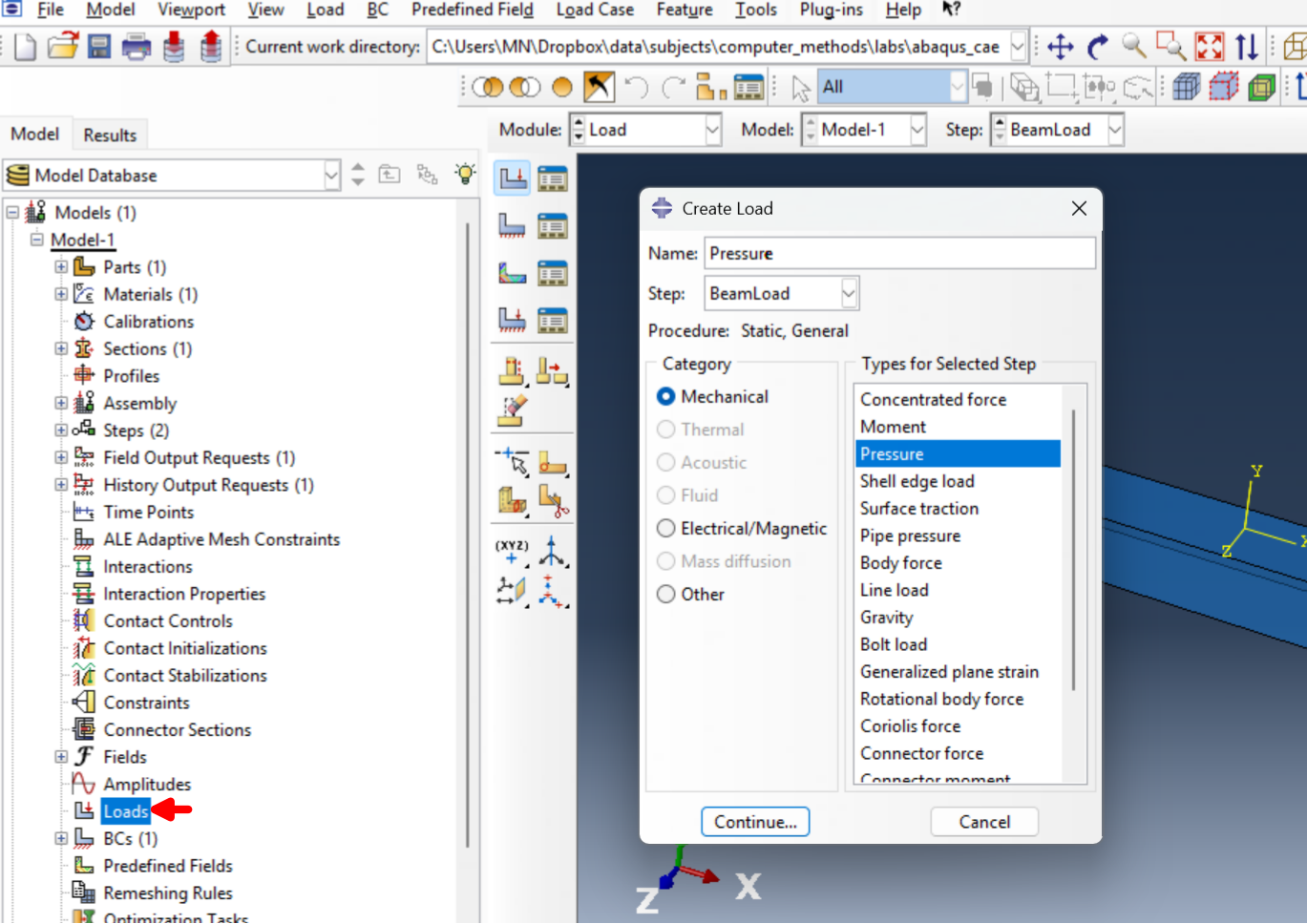Click the Create Boundary Condition icon
Viewport: 1307px width, 924px height.
click(x=512, y=226)
